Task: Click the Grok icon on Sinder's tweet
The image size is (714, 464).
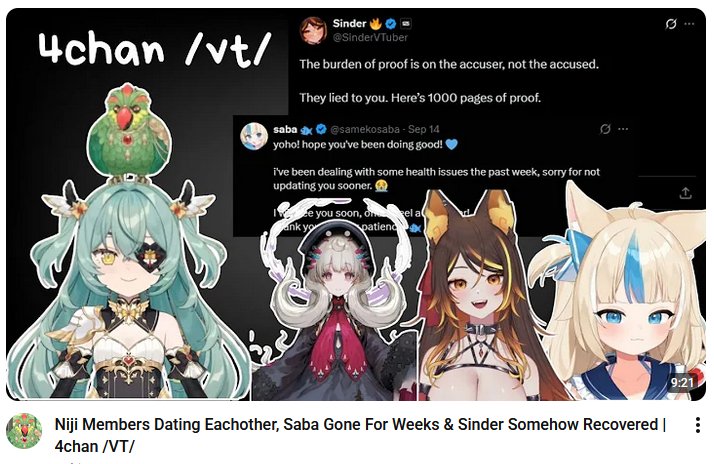Action: (671, 24)
